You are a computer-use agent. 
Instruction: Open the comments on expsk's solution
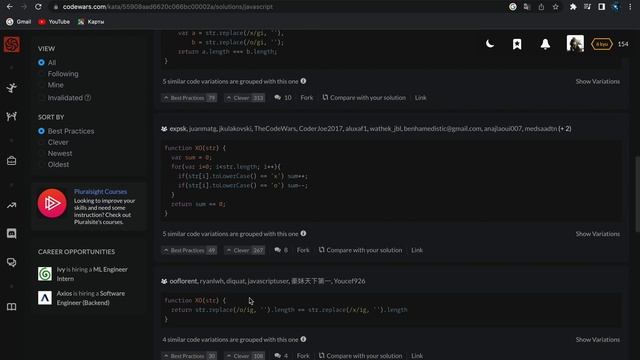281,250
